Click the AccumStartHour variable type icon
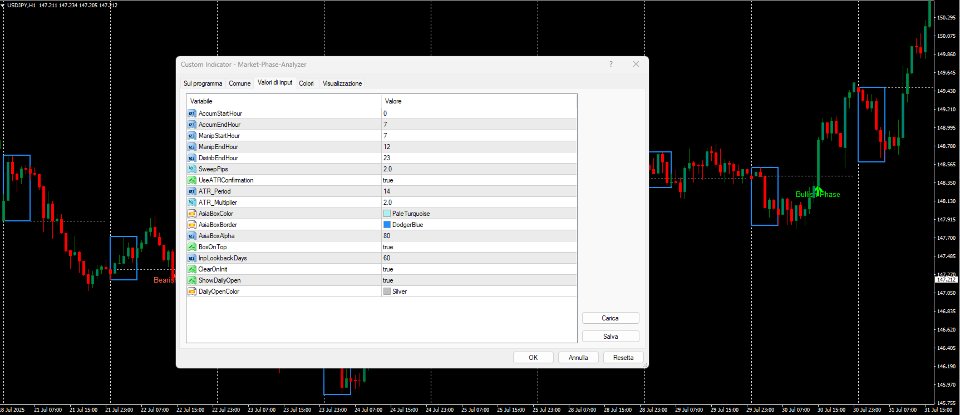 pyautogui.click(x=192, y=114)
